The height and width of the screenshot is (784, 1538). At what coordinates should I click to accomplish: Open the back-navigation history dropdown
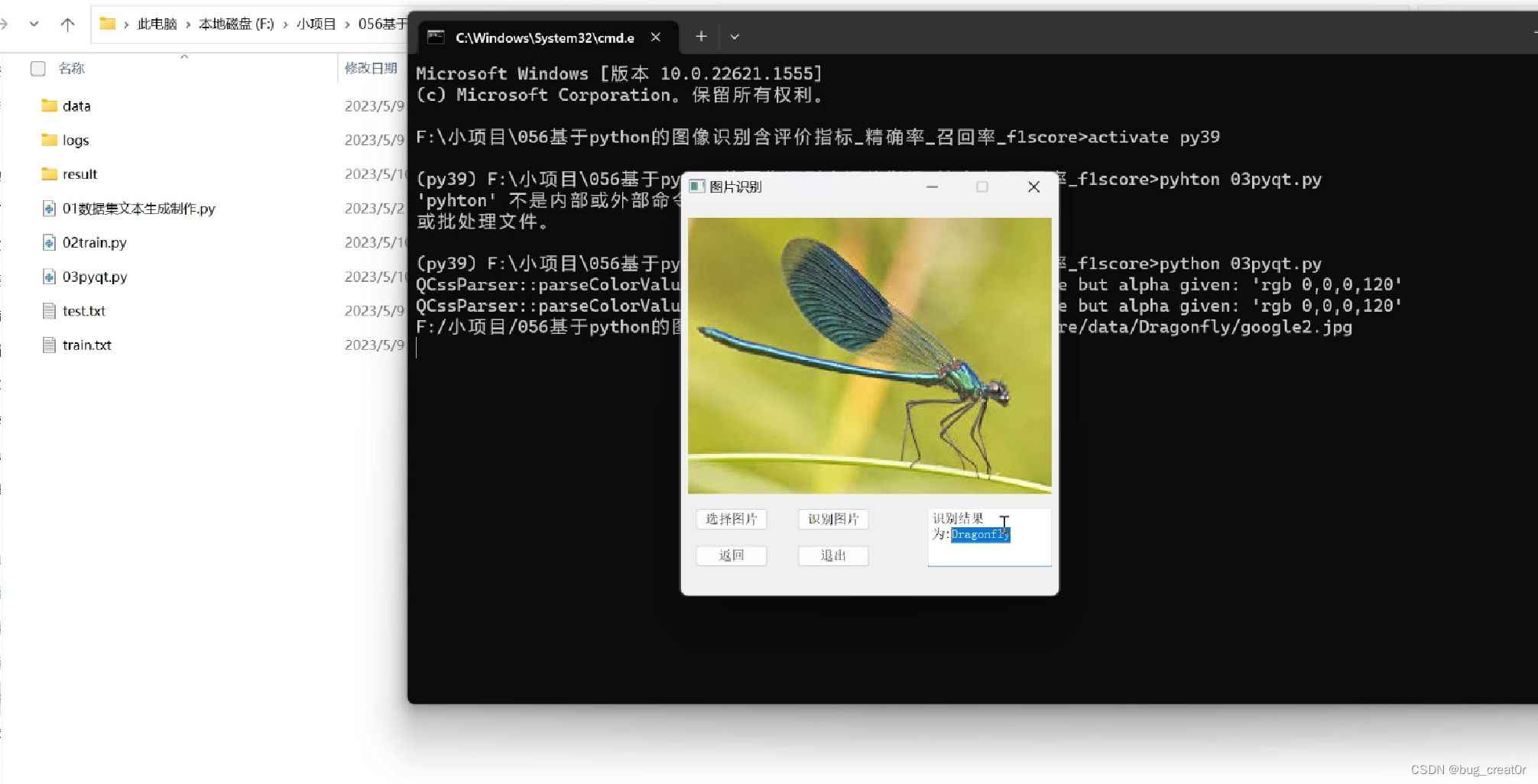[34, 24]
